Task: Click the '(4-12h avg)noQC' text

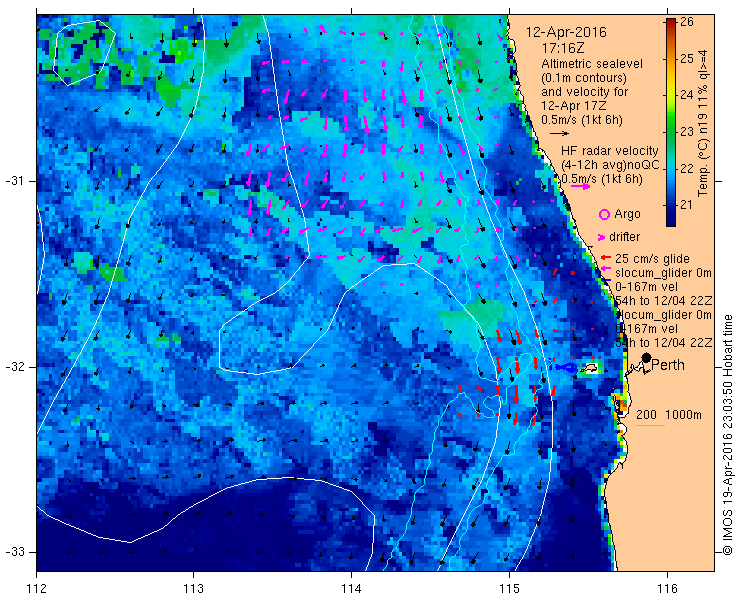Action: (610, 165)
